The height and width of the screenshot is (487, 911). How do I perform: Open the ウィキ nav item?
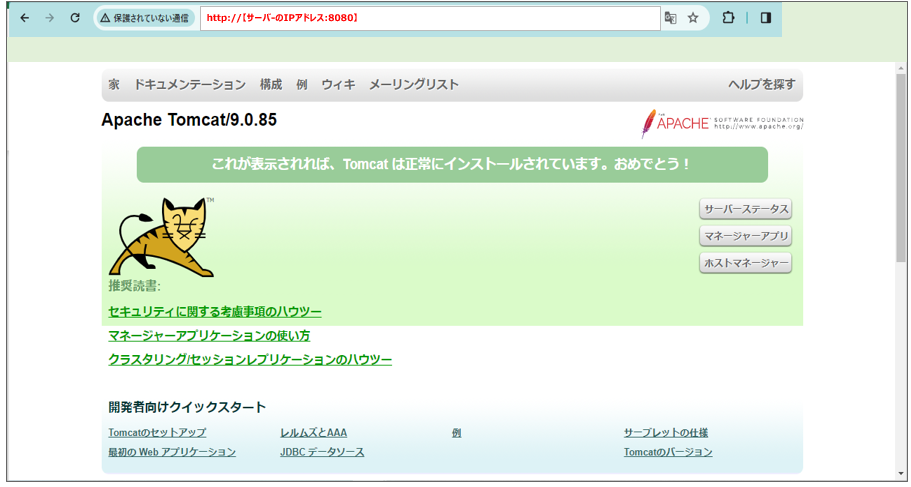click(x=338, y=85)
